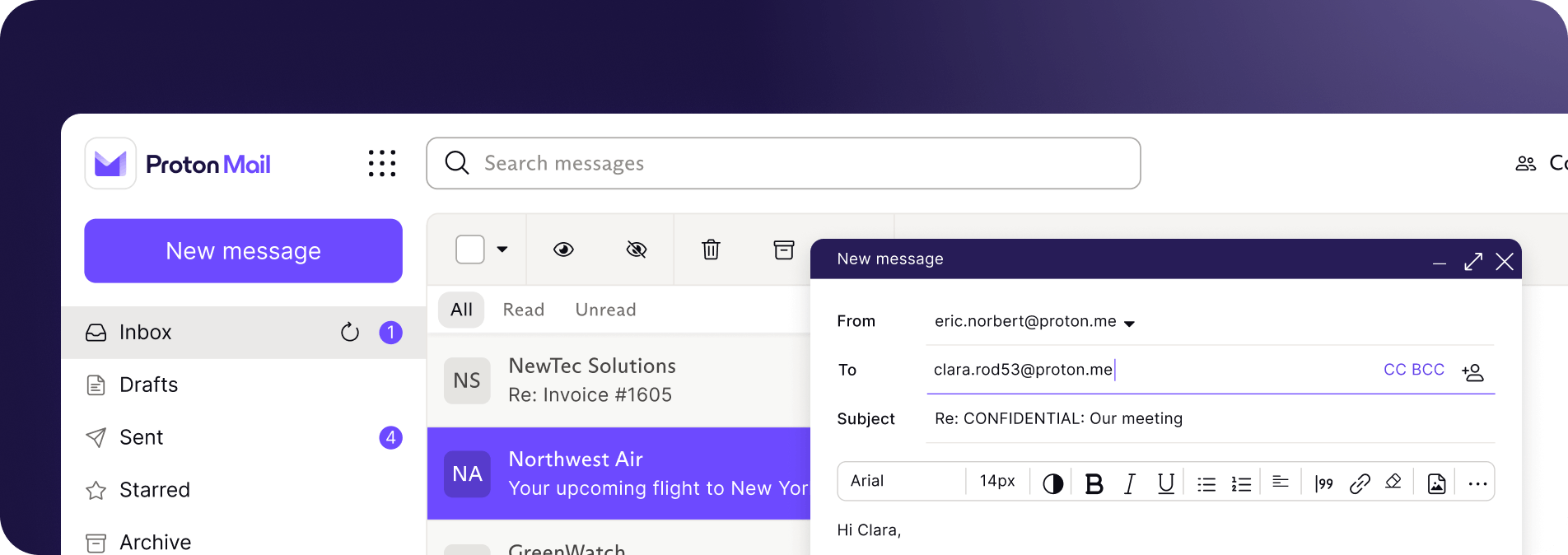The width and height of the screenshot is (1568, 555).
Task: Mark selected messages as read (eye icon)
Action: 563,250
